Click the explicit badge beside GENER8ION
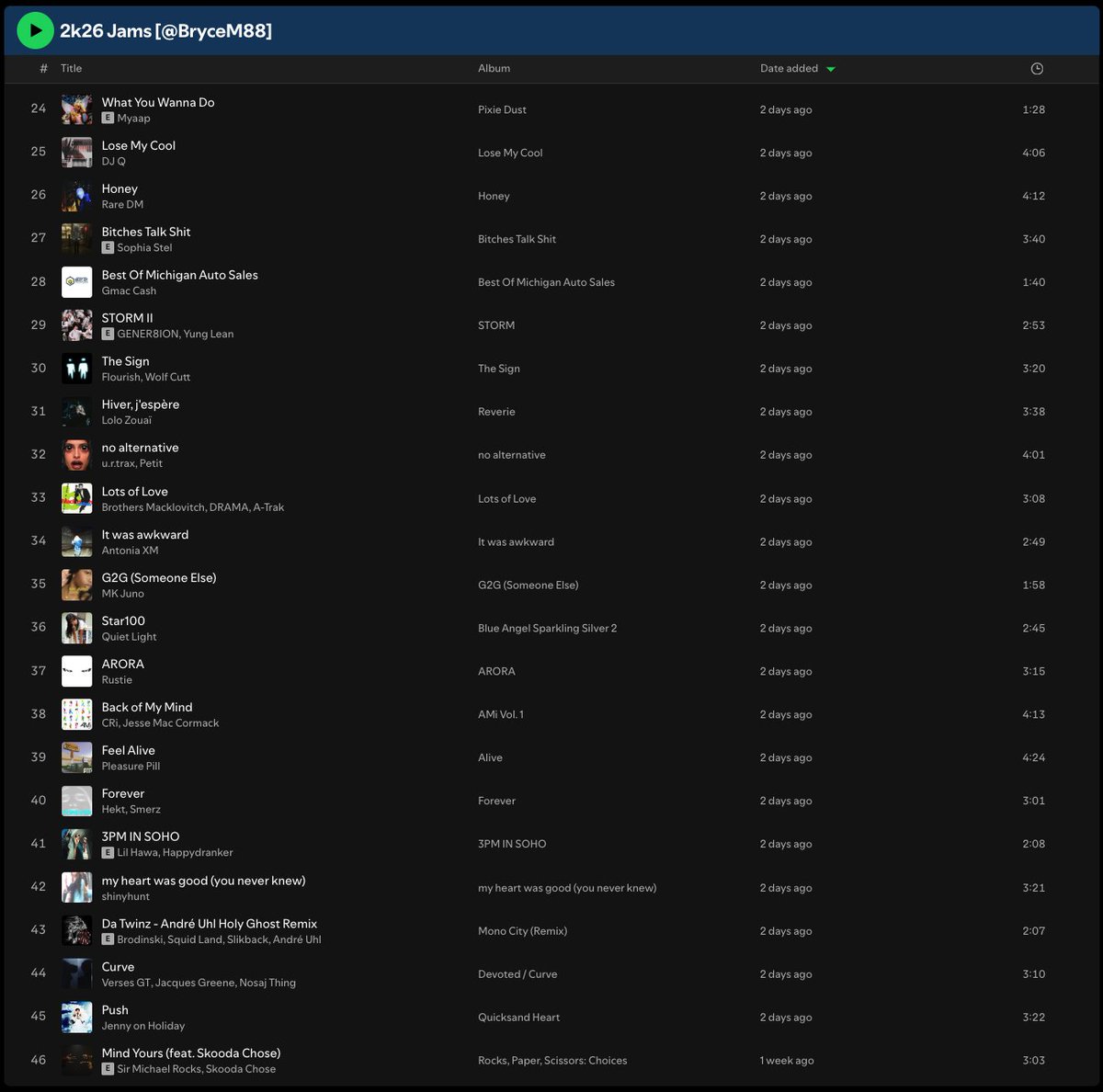 pos(108,334)
